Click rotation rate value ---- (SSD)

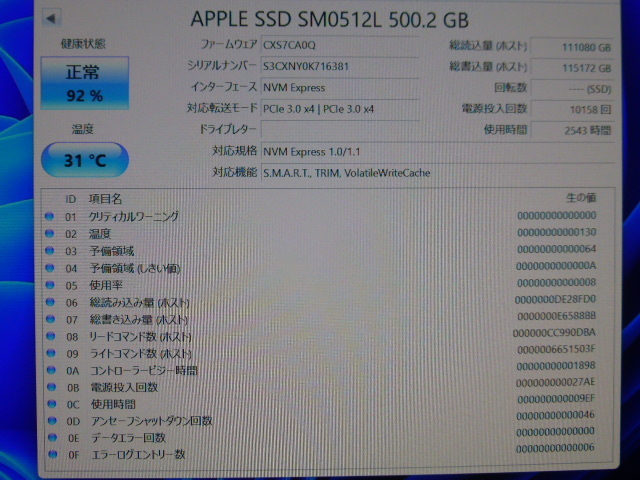[x=571, y=89]
